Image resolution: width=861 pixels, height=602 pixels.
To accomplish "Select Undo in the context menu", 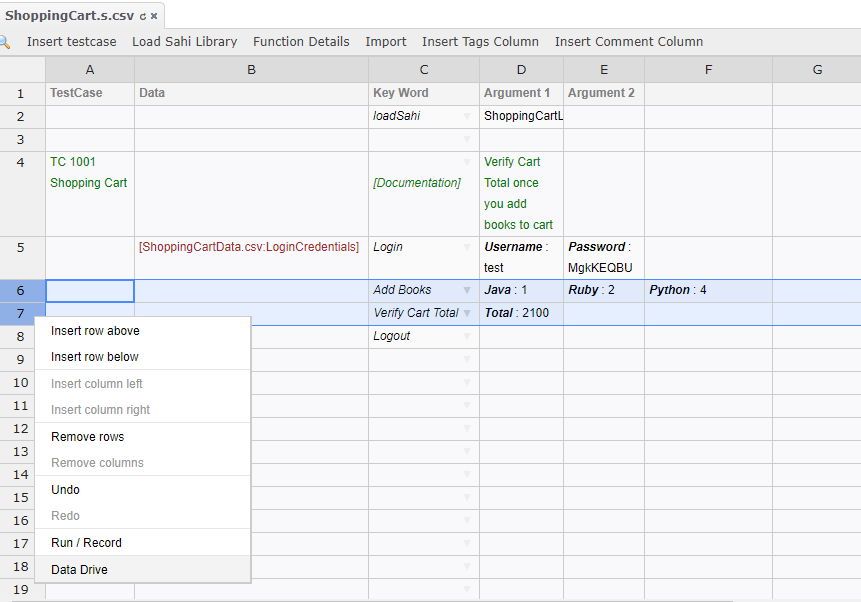I will coord(65,490).
